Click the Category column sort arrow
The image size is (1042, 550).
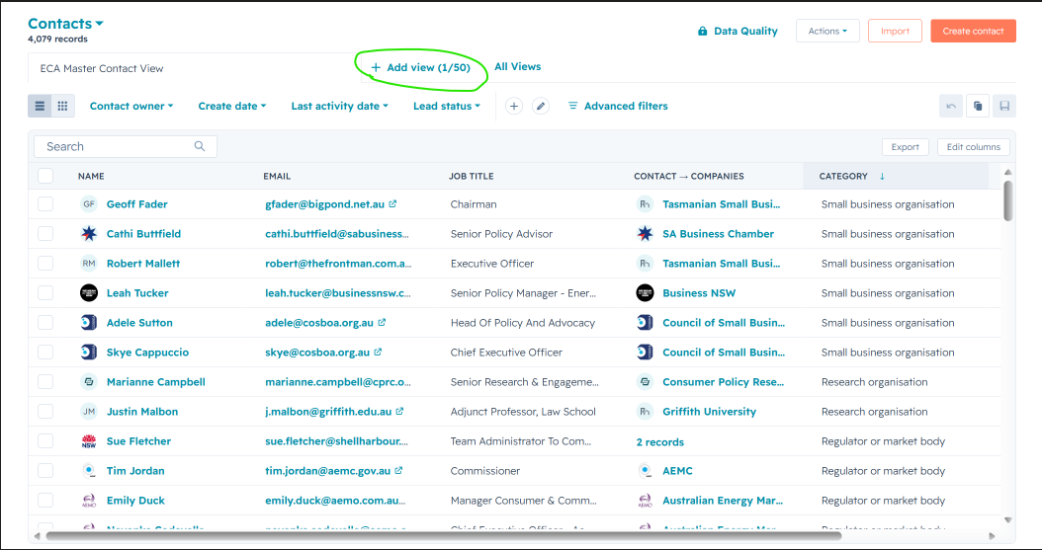[x=882, y=176]
